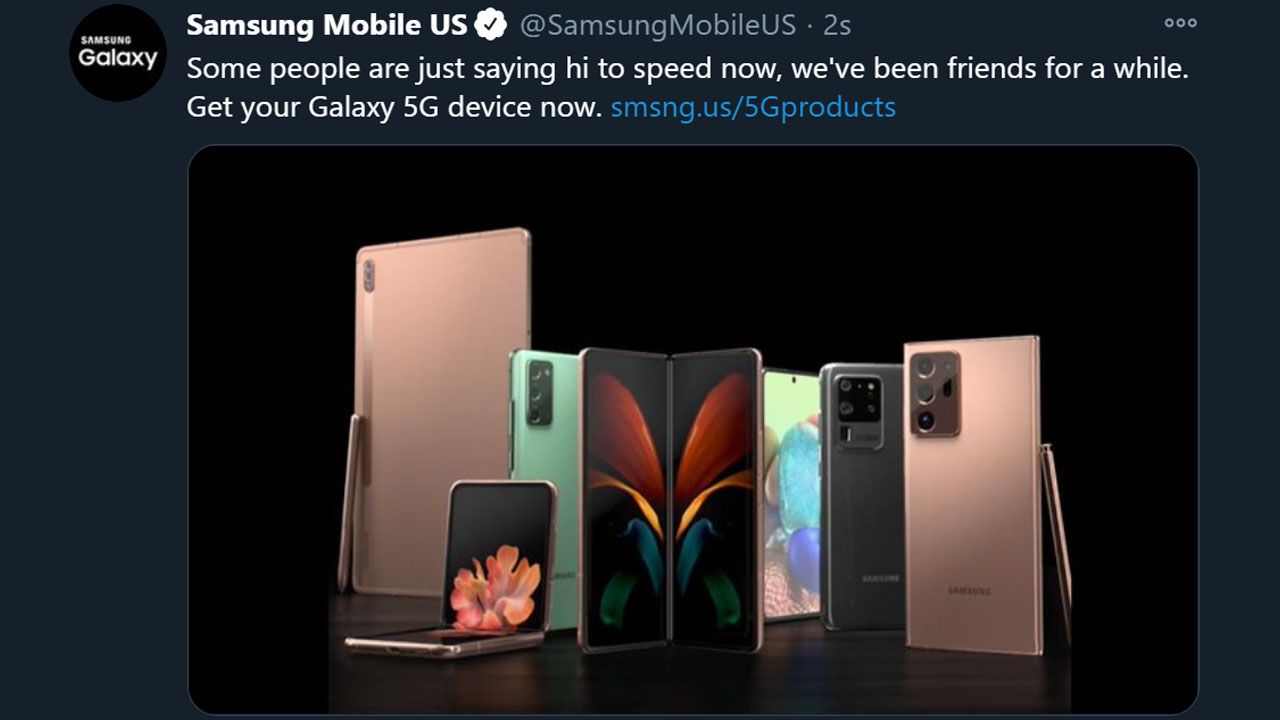
Task: Click the blue verified badge icon
Action: [x=490, y=25]
